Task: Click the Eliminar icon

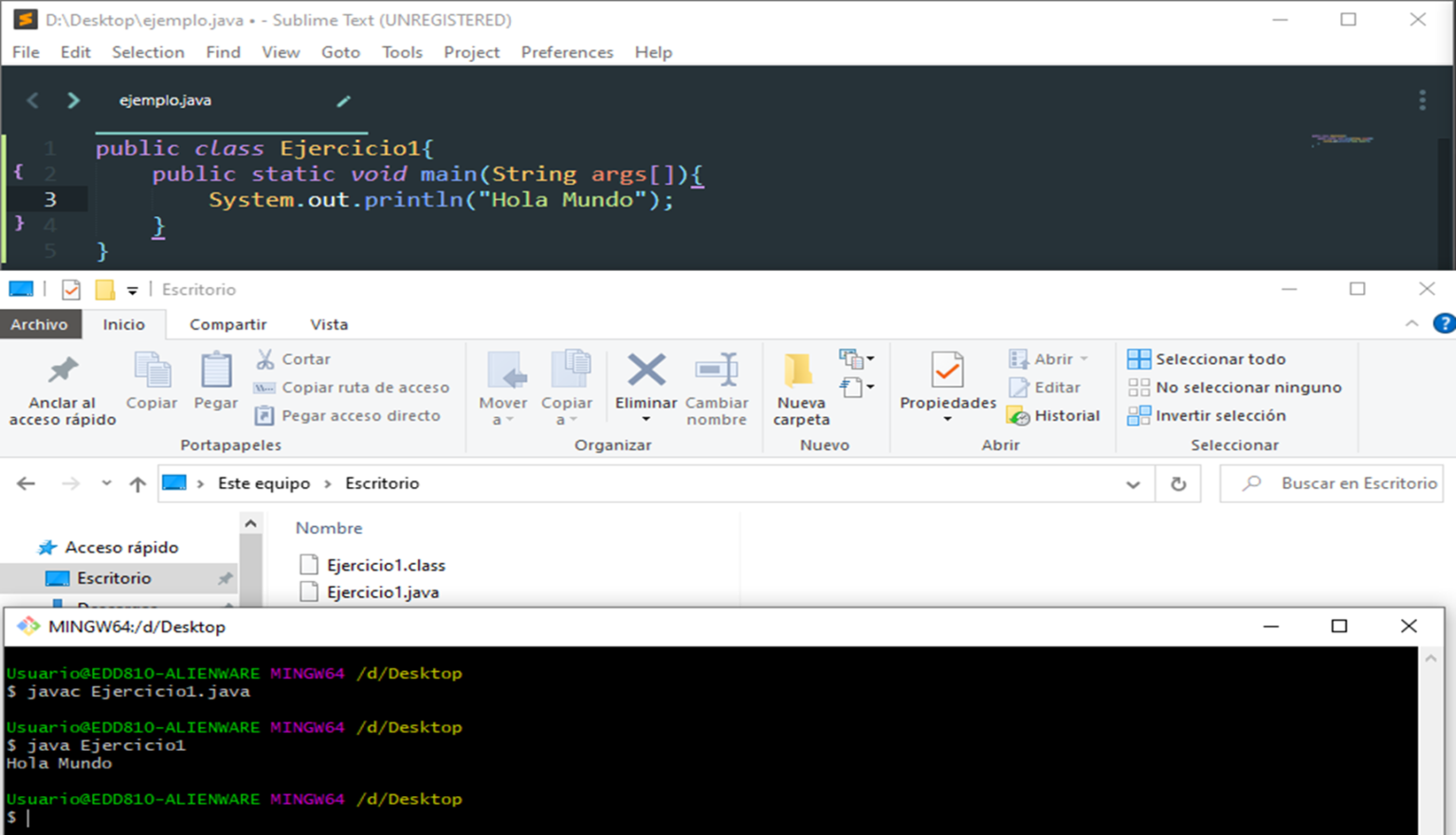Action: pos(646,371)
